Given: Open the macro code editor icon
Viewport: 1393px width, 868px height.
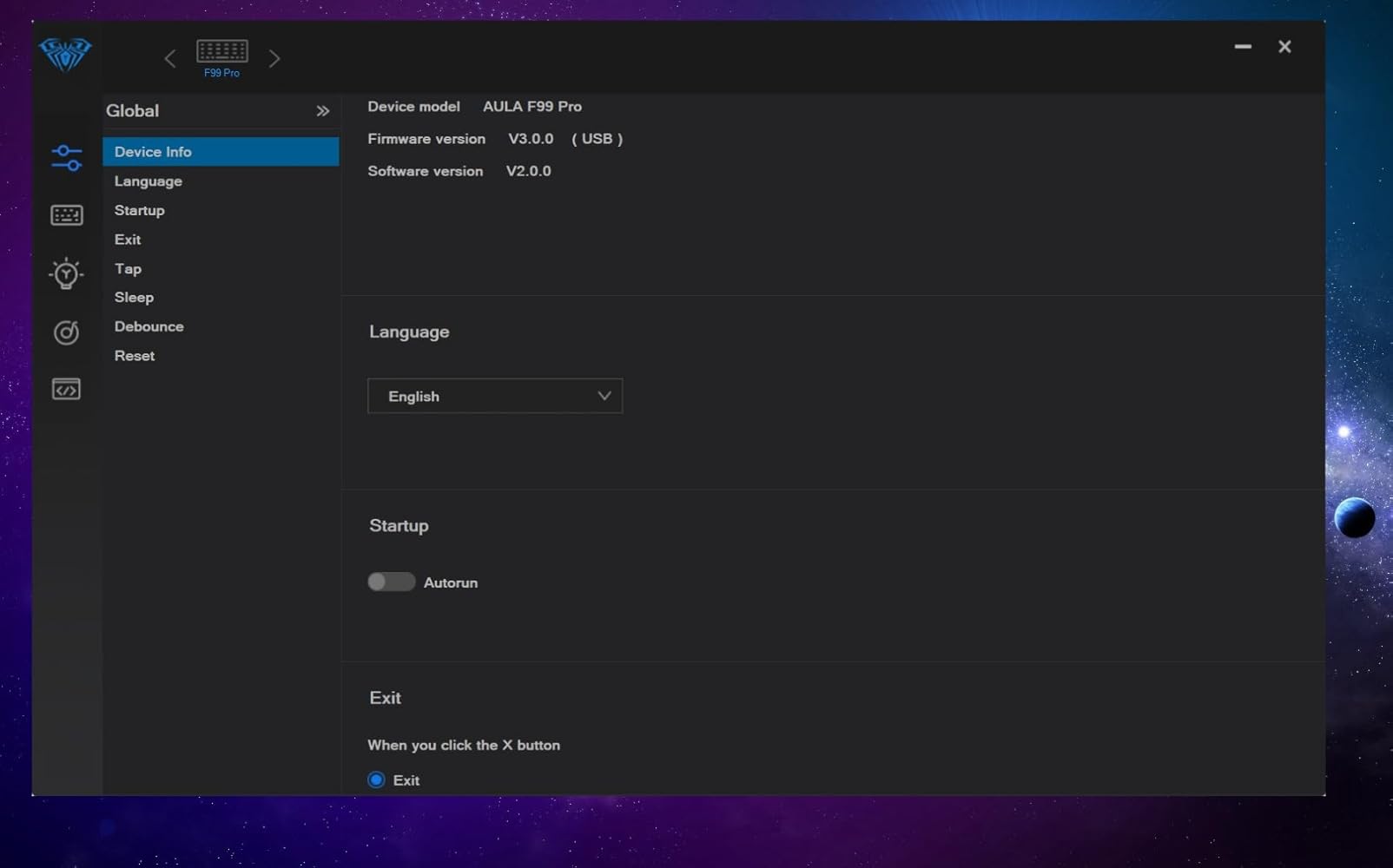Looking at the screenshot, I should (66, 389).
